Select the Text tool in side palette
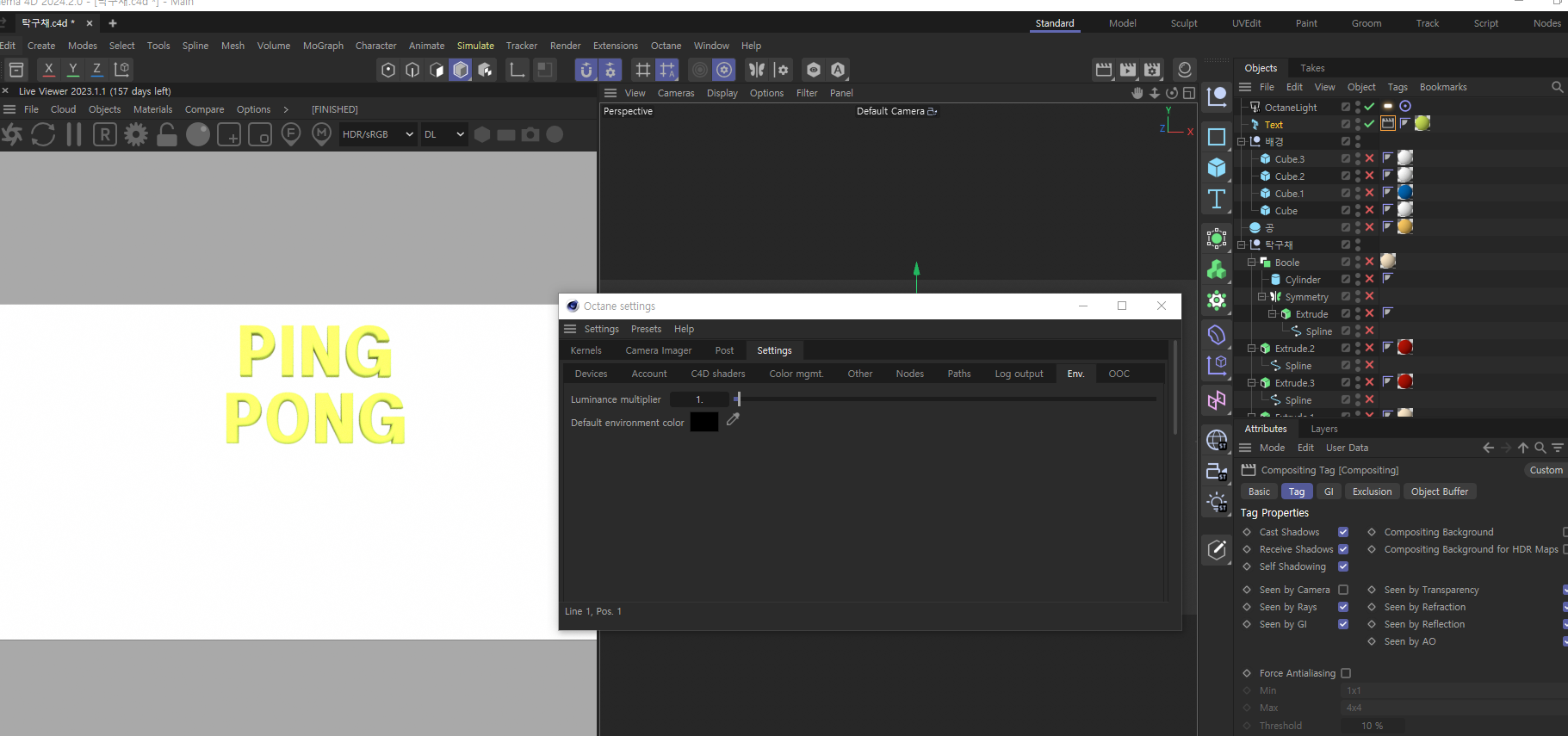This screenshot has height=736, width=1568. pyautogui.click(x=1217, y=200)
